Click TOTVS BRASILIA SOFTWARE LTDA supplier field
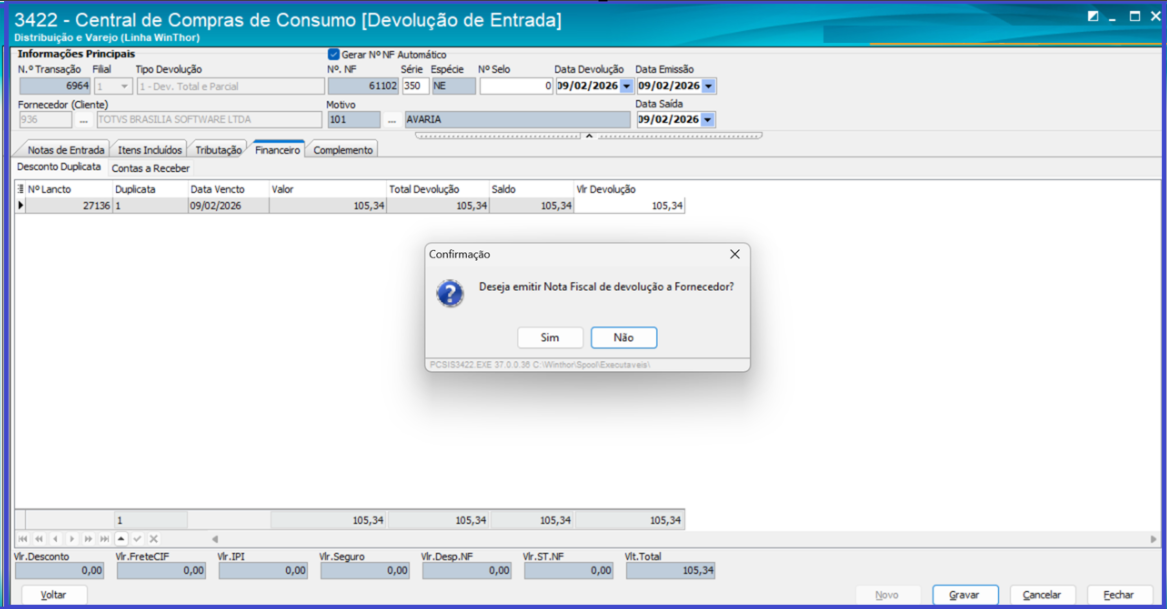 click(x=209, y=120)
